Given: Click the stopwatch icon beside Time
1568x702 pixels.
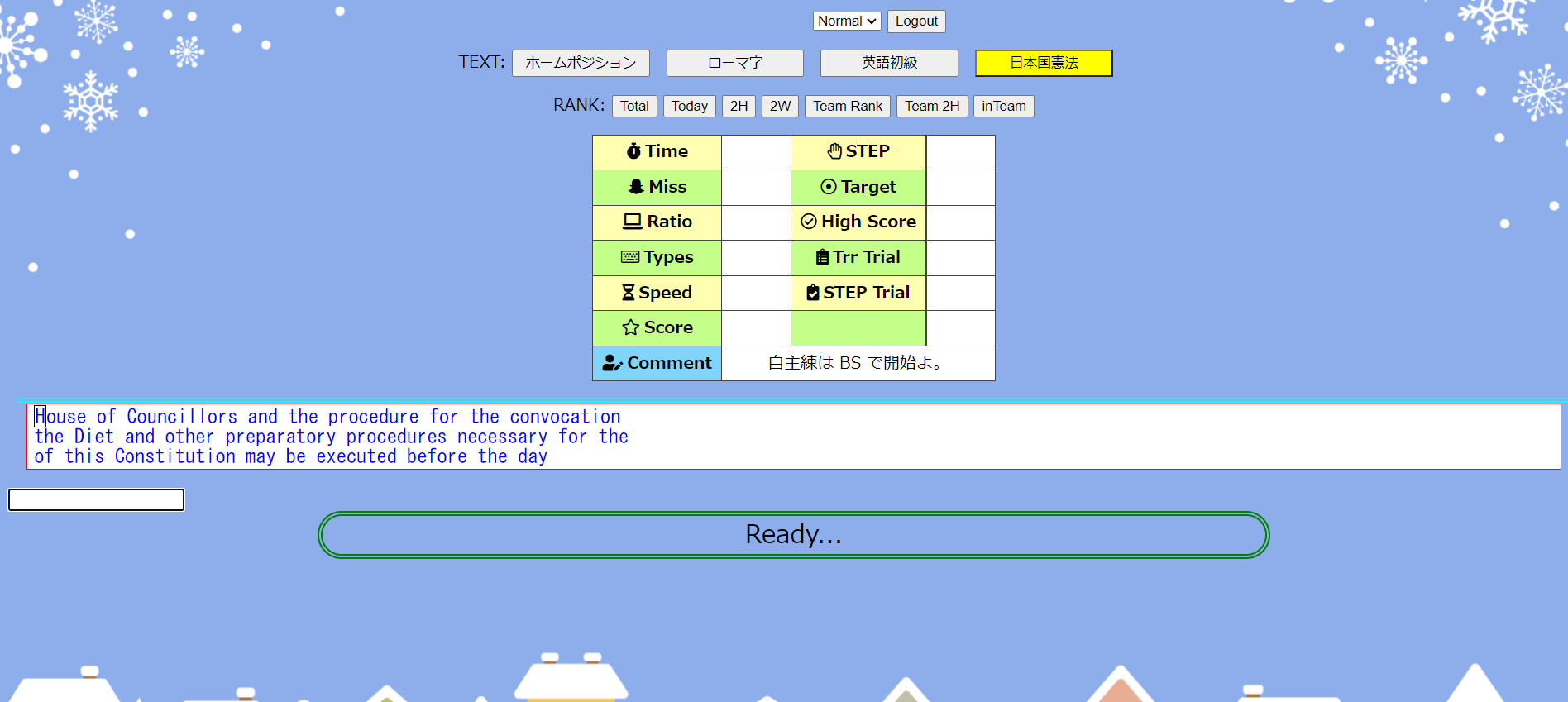Looking at the screenshot, I should click(x=633, y=151).
